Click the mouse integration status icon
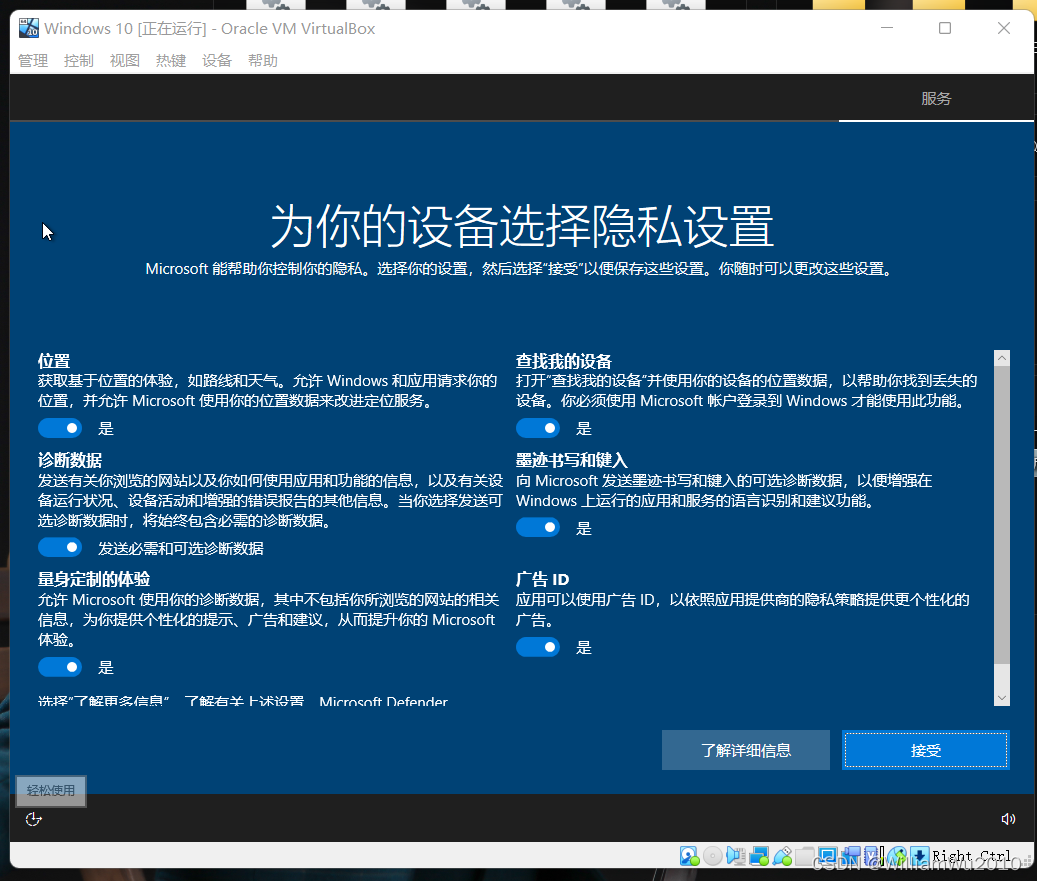The image size is (1037, 881). [x=897, y=856]
